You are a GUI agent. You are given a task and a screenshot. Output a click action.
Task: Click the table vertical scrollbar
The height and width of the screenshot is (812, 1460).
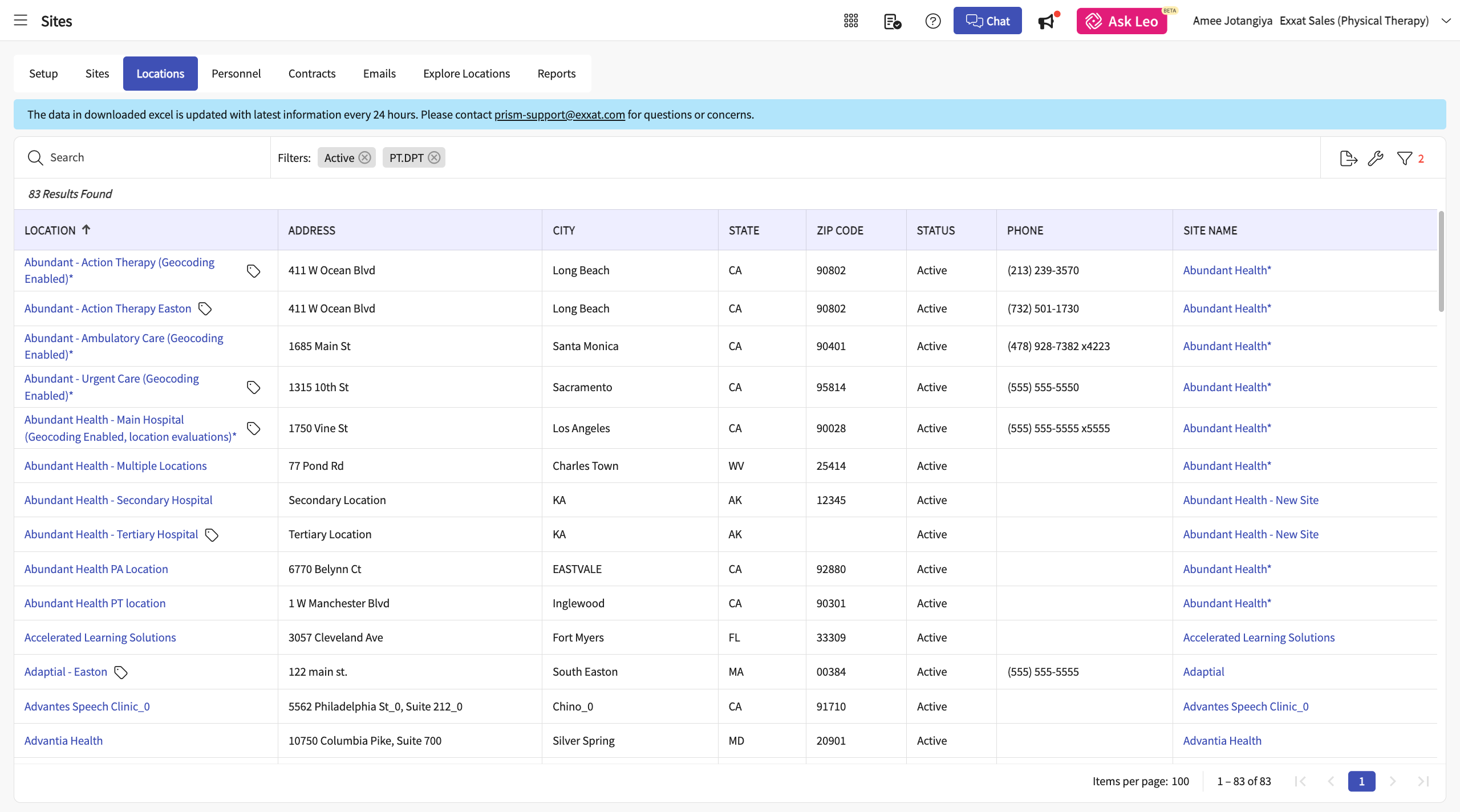coord(1441,262)
